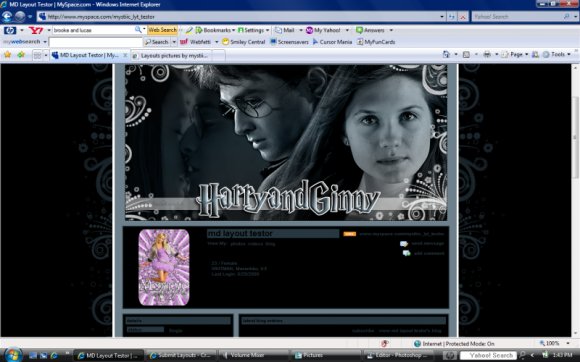Click My Yahoo! toolbar button

(x=323, y=30)
